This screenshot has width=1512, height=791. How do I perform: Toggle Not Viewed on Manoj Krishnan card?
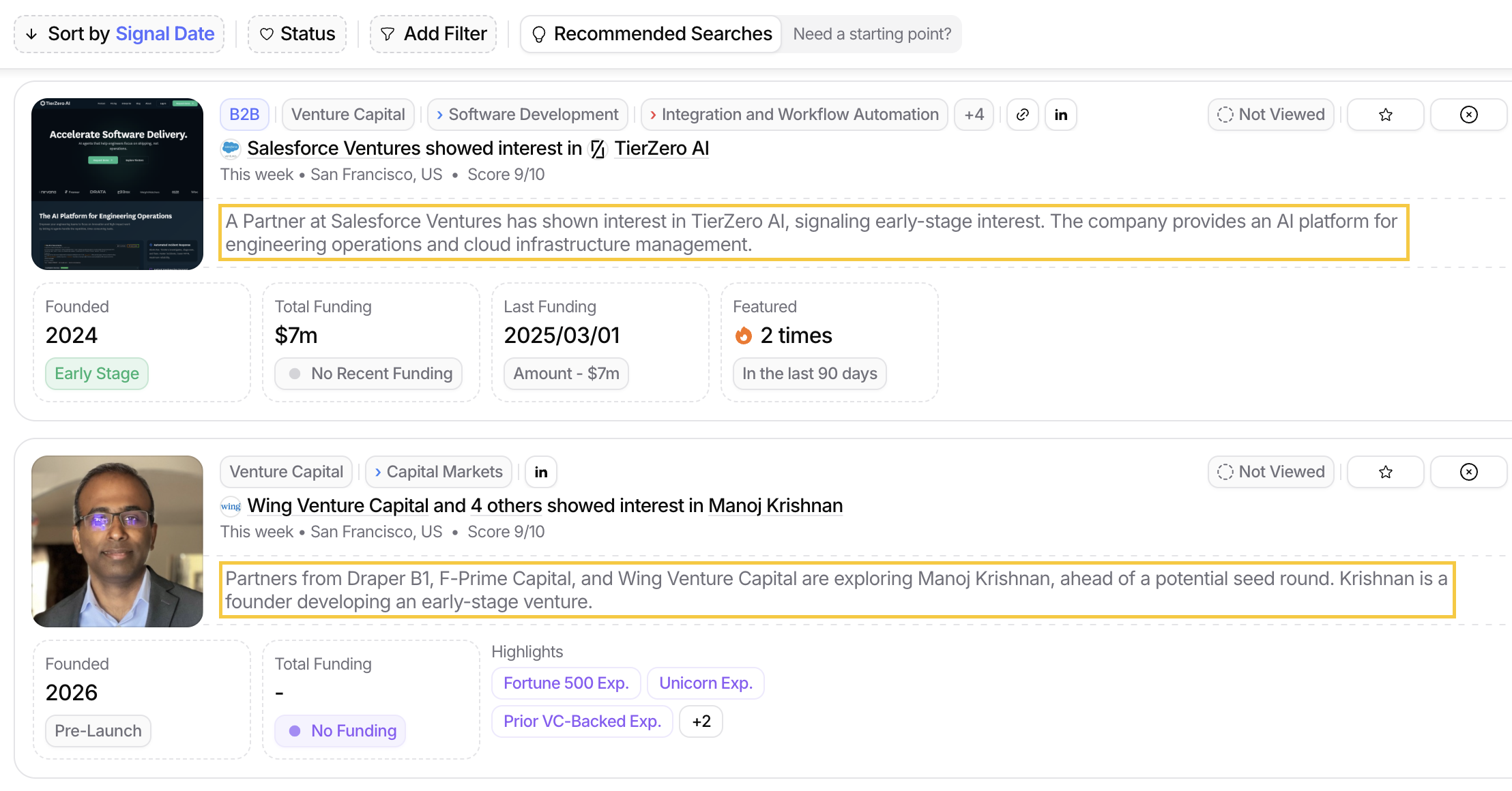(x=1270, y=472)
